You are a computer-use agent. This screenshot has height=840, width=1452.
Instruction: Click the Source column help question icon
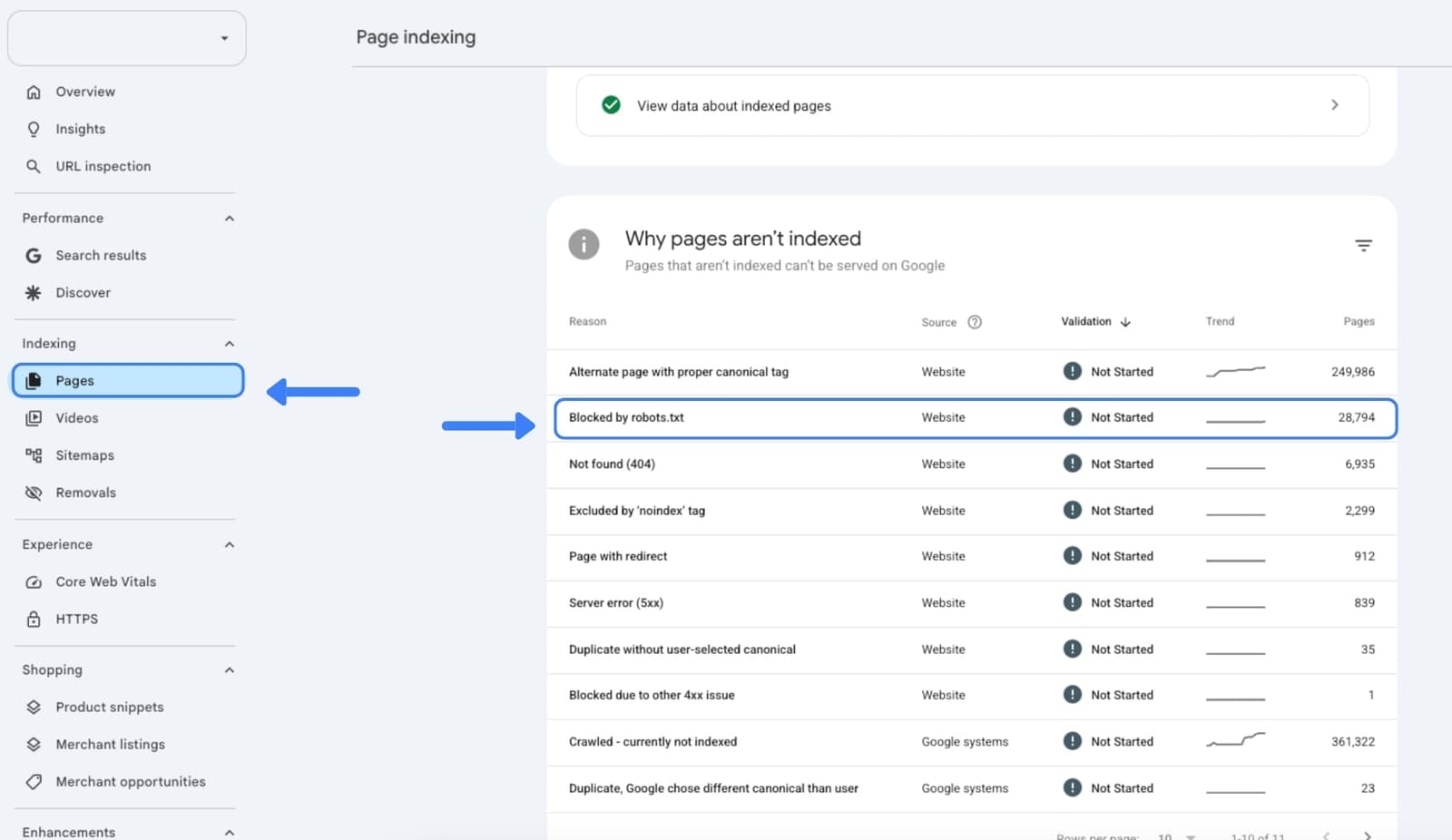tap(975, 322)
